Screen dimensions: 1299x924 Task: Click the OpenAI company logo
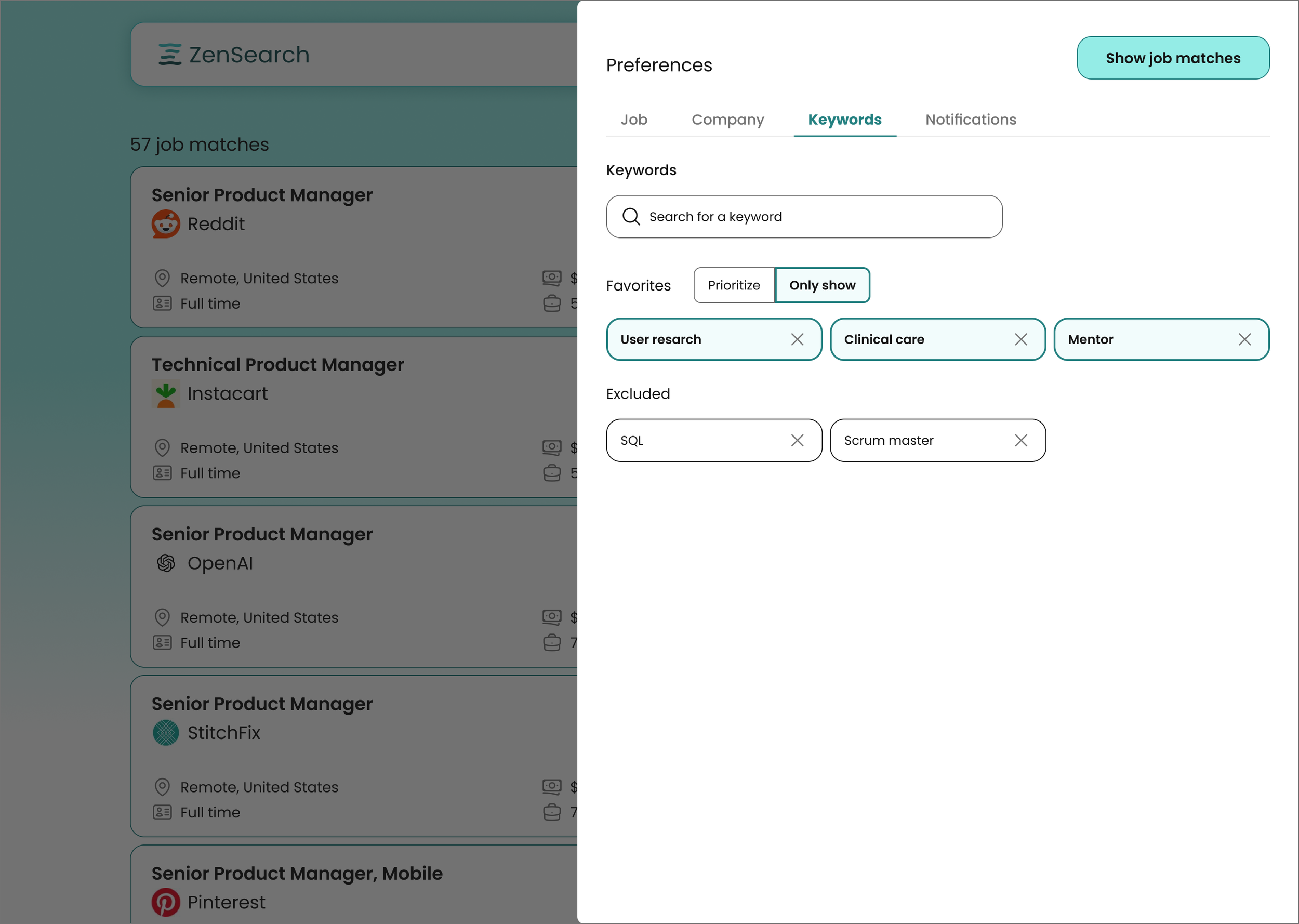pyautogui.click(x=166, y=563)
